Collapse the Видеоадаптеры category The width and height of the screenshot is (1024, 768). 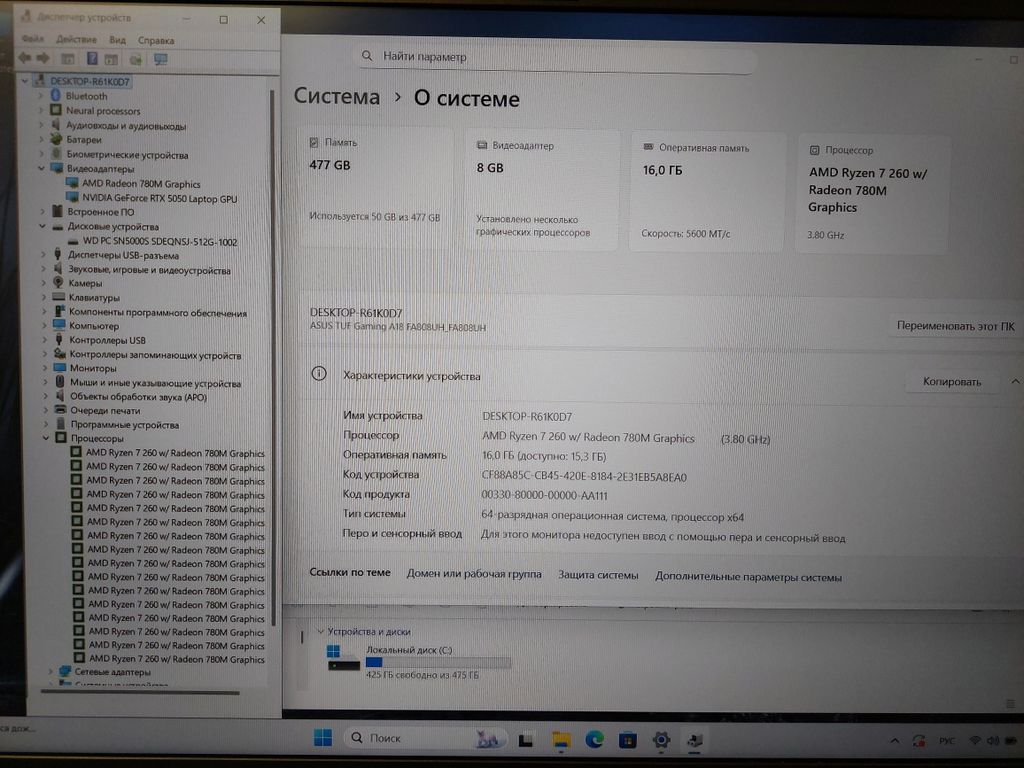pyautogui.click(x=43, y=169)
